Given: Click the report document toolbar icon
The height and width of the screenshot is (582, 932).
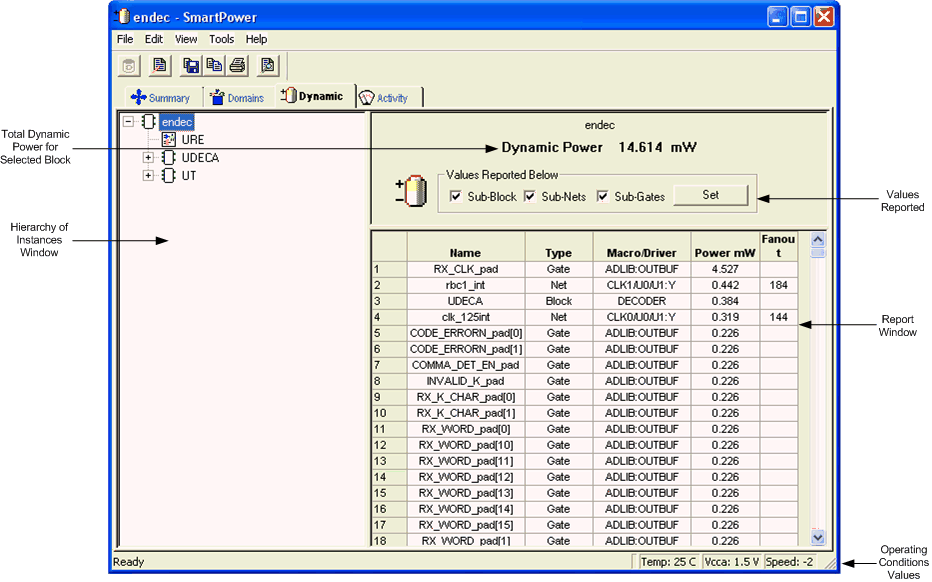Looking at the screenshot, I should 159,65.
